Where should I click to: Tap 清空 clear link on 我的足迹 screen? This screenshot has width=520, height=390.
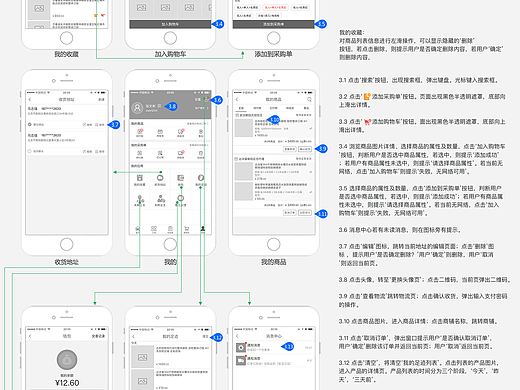[x=205, y=336]
